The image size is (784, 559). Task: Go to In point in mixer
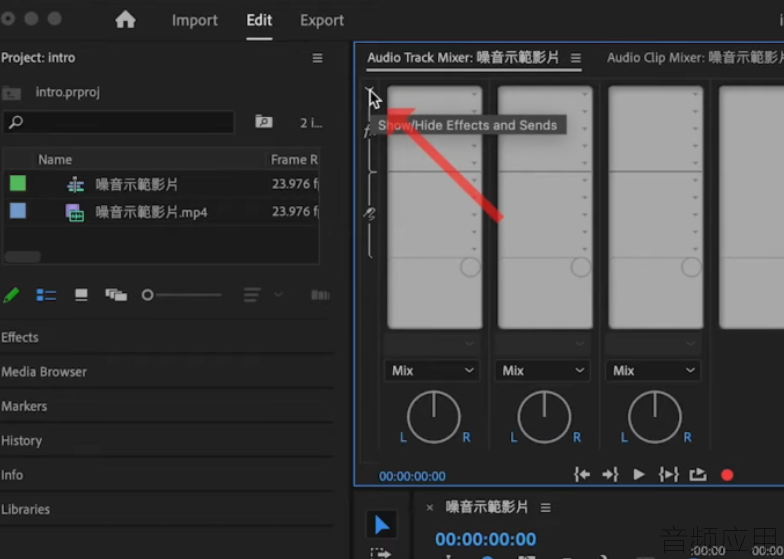pos(582,474)
